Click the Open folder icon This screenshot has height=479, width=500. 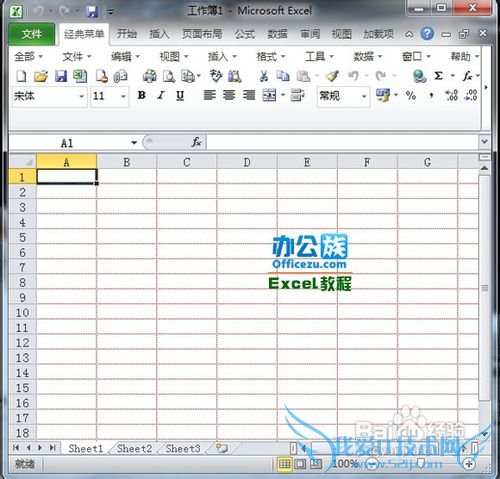pos(41,76)
